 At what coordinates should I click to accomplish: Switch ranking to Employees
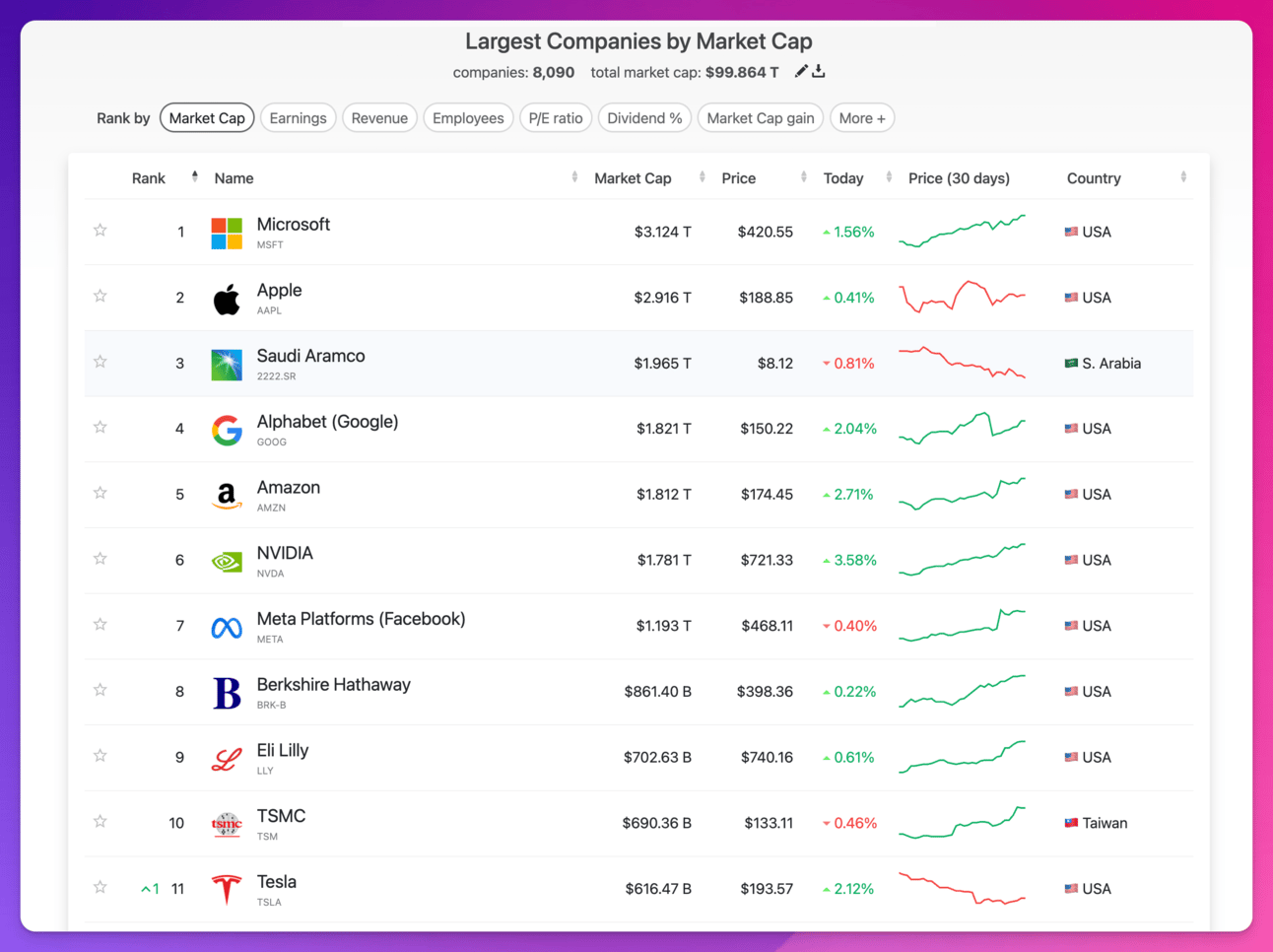coord(468,118)
